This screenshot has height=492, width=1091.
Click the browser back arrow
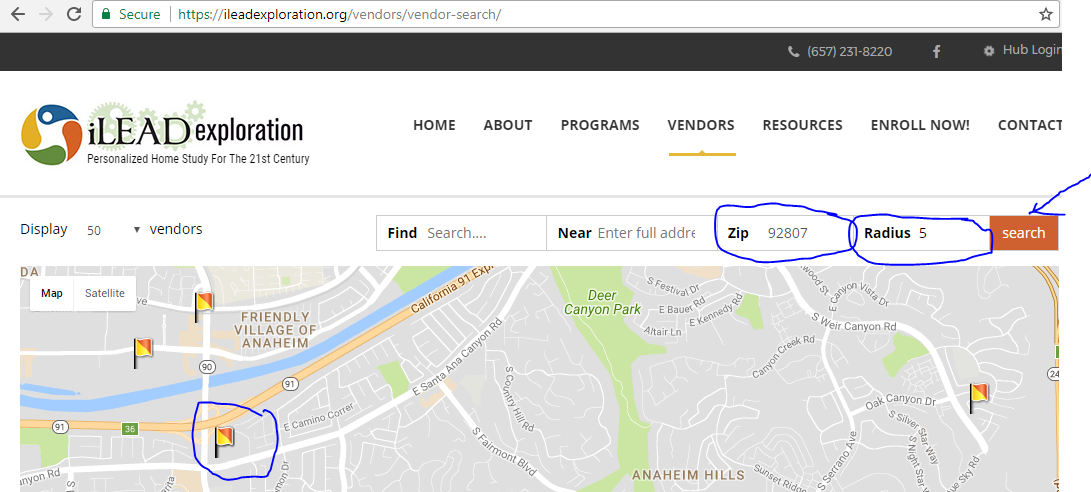17,14
